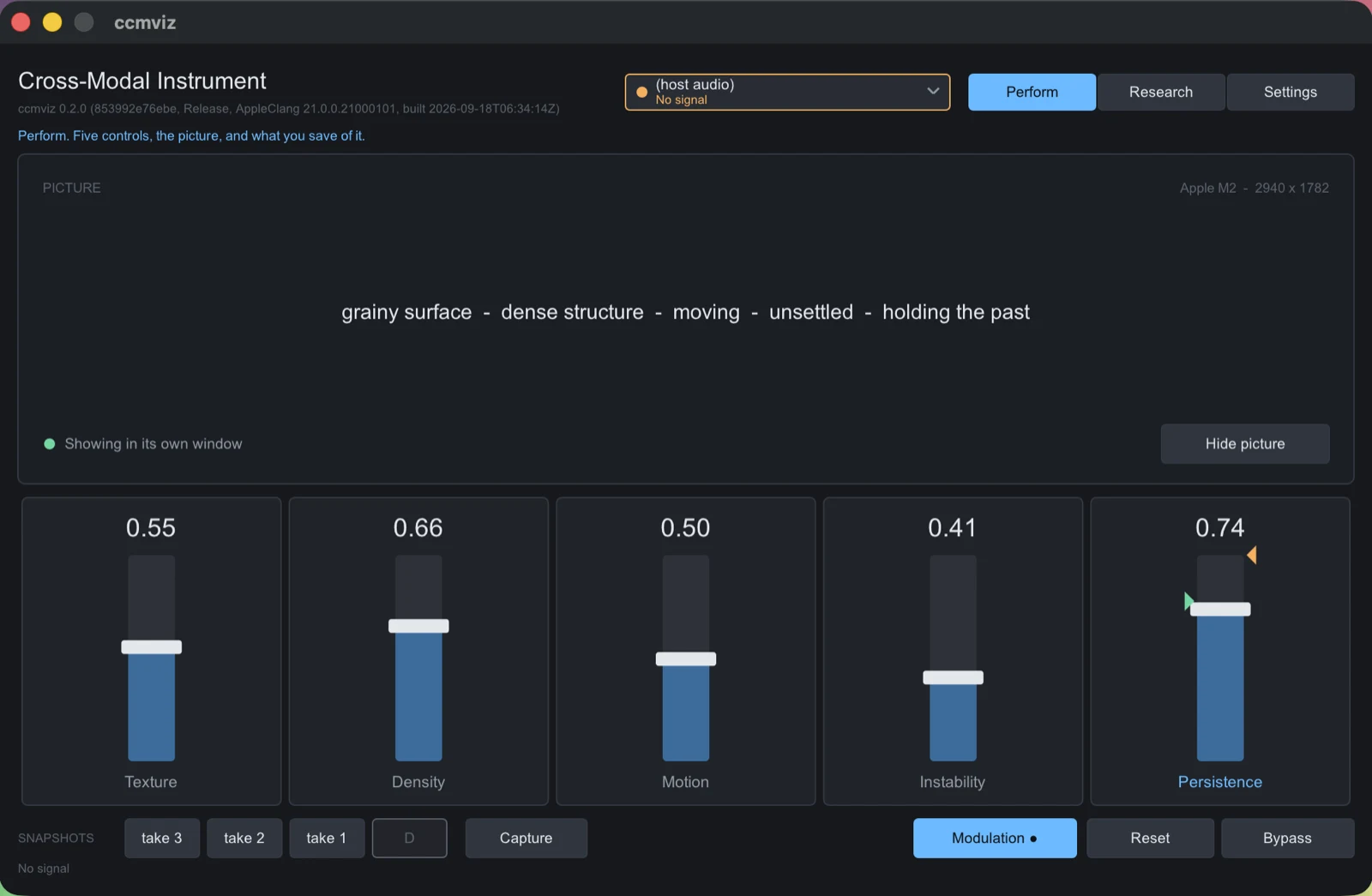
Task: Switch to the Research tab
Action: [x=1161, y=92]
